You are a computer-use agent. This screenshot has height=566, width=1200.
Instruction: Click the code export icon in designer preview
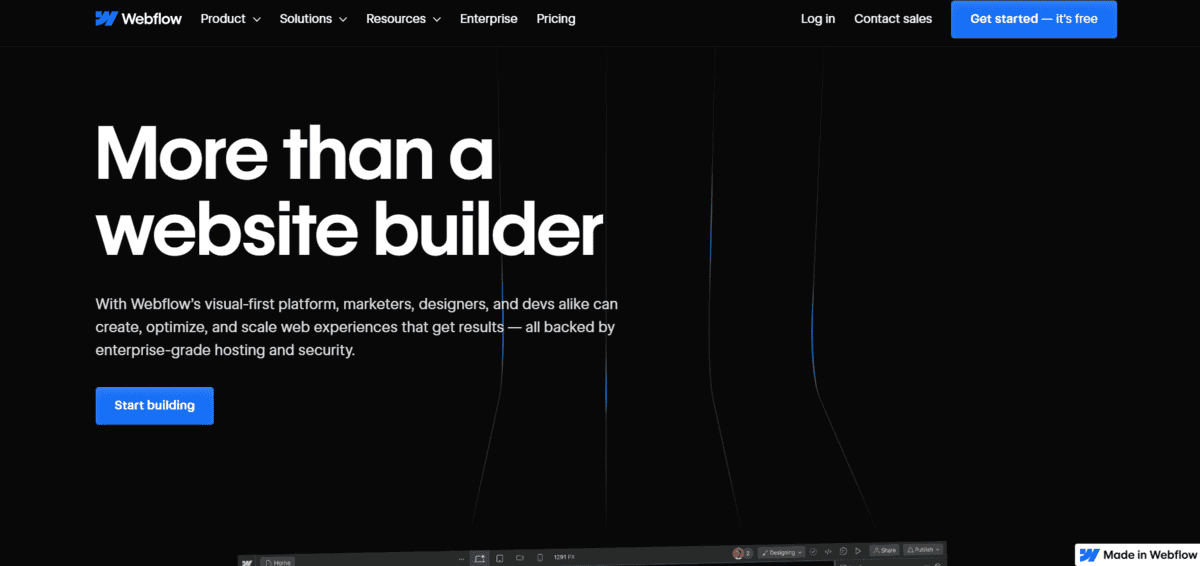[828, 551]
